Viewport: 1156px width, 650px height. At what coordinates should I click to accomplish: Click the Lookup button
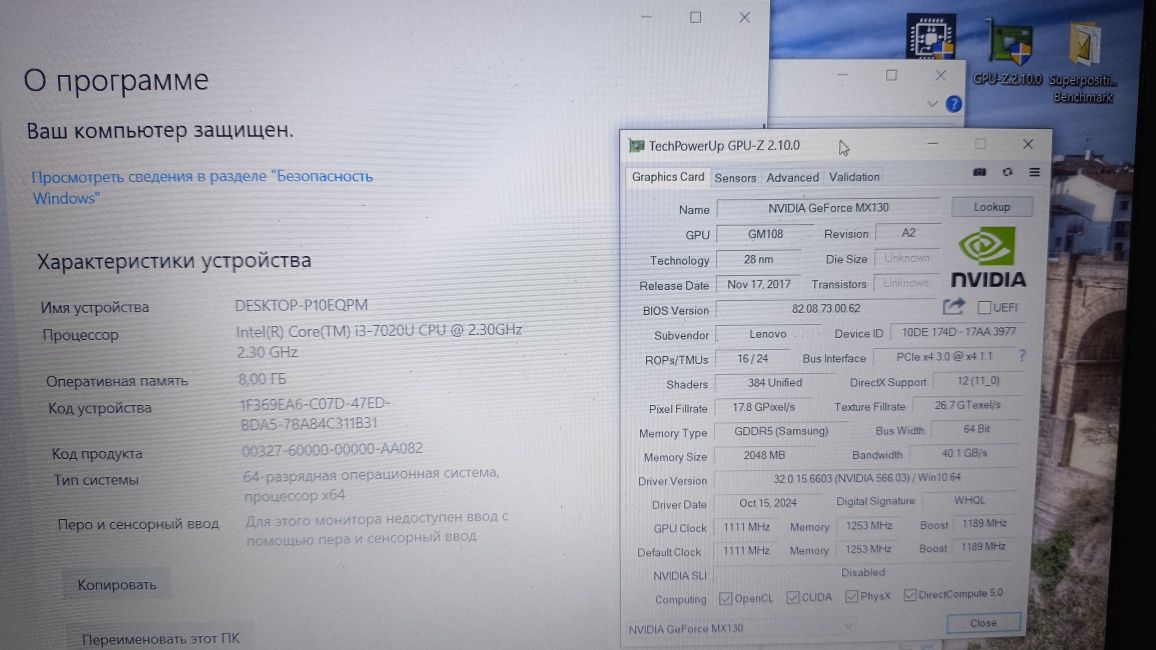tap(992, 207)
